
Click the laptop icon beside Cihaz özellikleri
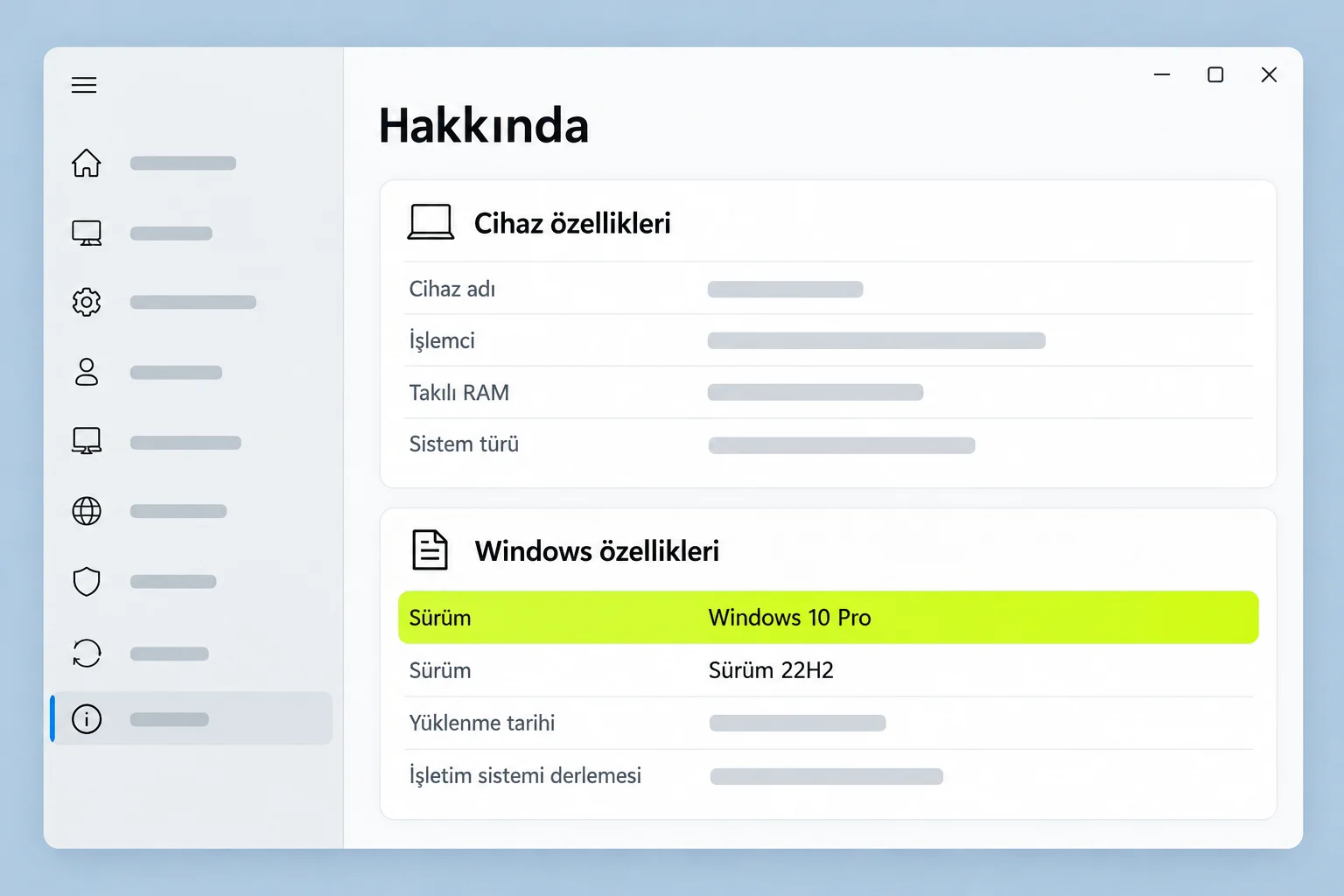coord(430,222)
